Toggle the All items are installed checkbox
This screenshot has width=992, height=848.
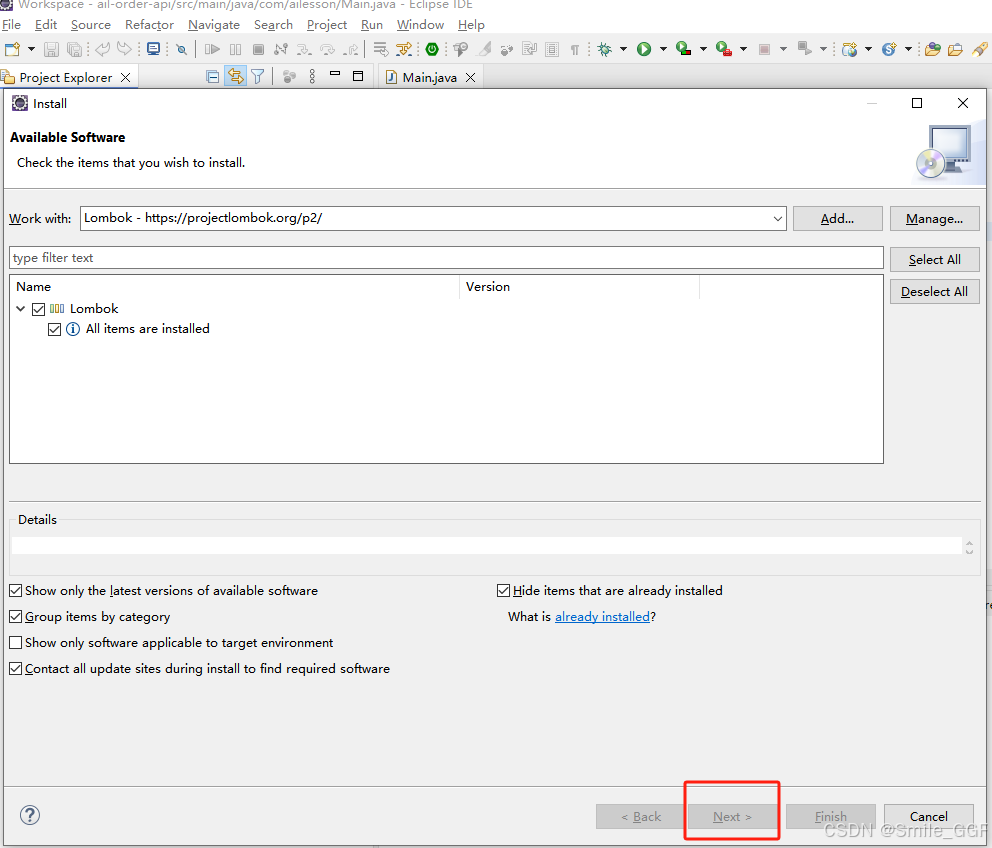[x=54, y=329]
